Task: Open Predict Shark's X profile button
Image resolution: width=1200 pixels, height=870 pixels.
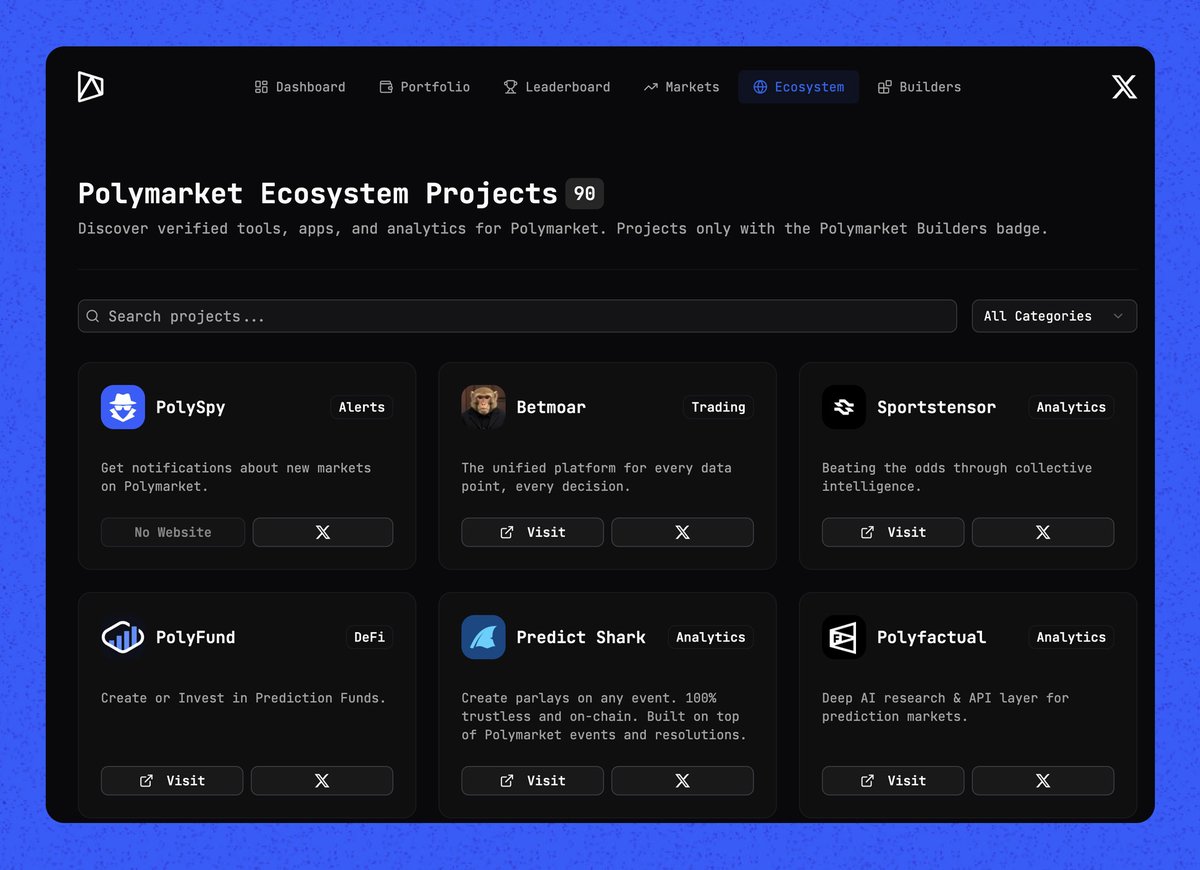Action: click(x=683, y=780)
